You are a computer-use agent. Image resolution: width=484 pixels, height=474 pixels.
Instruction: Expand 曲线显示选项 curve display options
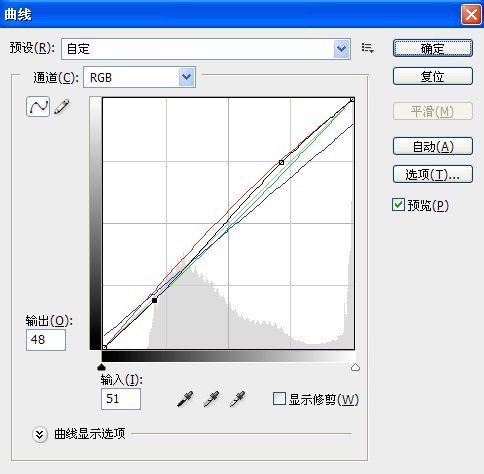[x=40, y=434]
